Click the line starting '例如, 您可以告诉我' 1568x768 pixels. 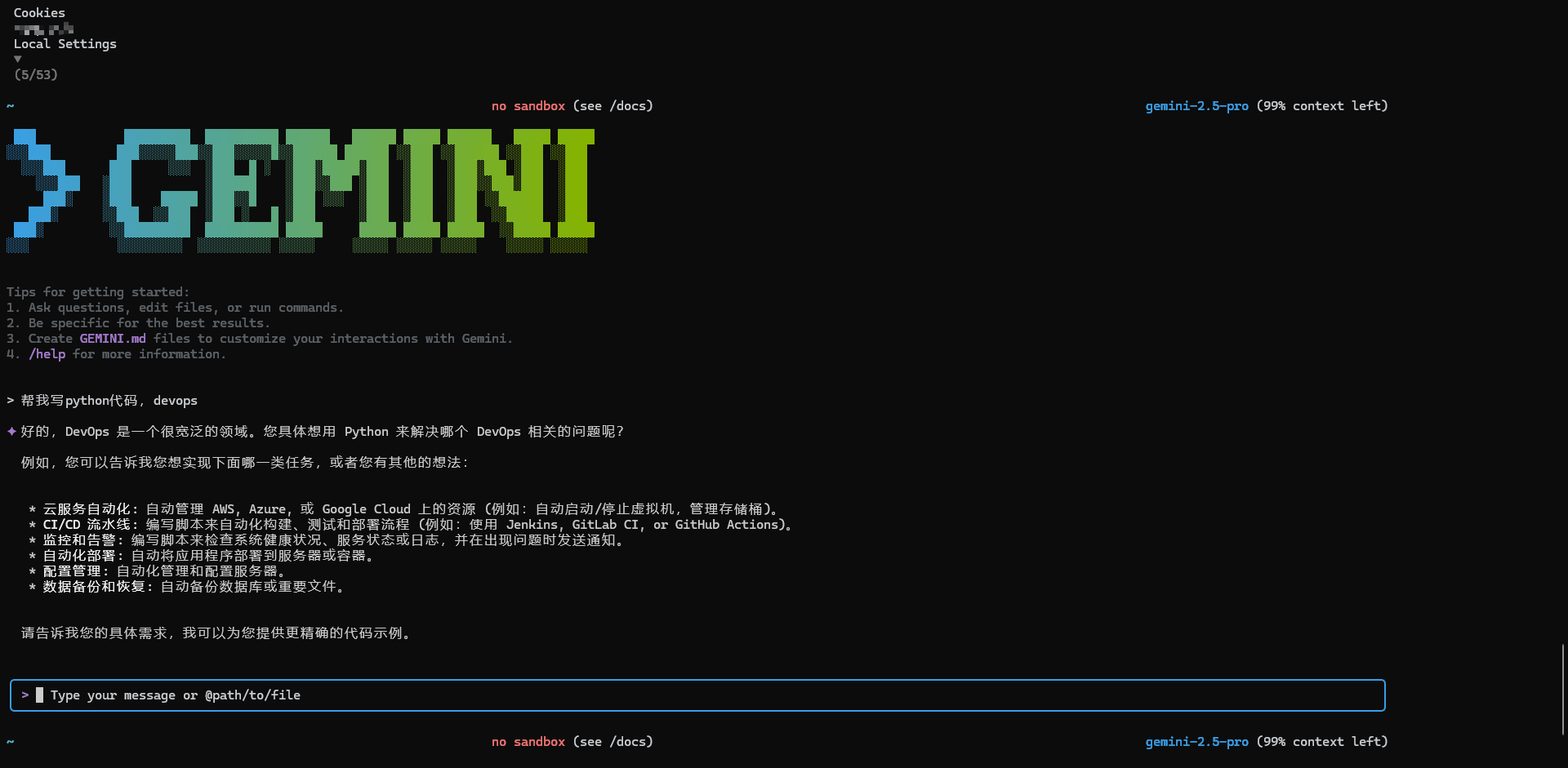[245, 463]
